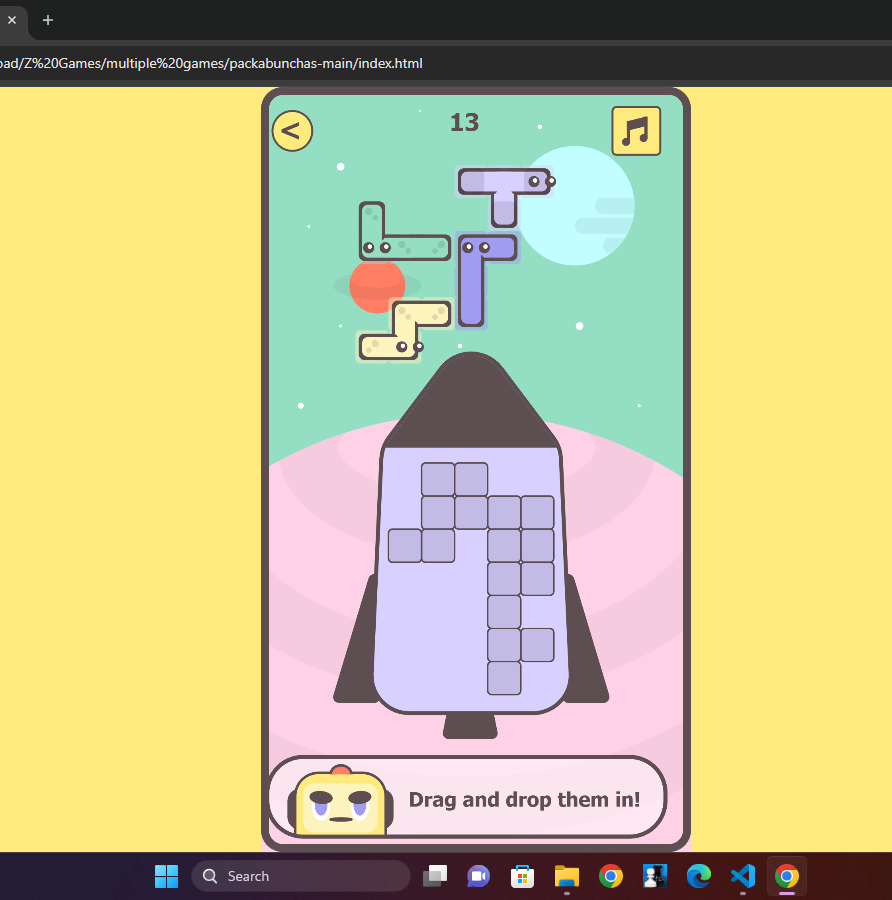Image resolution: width=892 pixels, height=900 pixels.
Task: Launch Microsoft Store from the taskbar
Action: point(522,876)
